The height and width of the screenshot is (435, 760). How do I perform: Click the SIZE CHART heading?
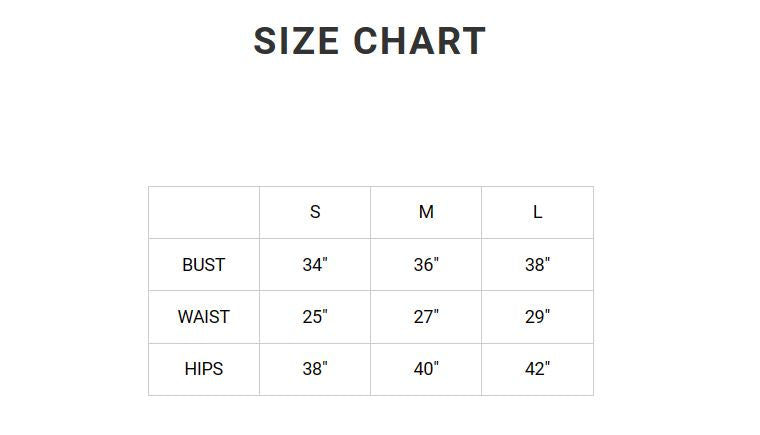coord(370,41)
